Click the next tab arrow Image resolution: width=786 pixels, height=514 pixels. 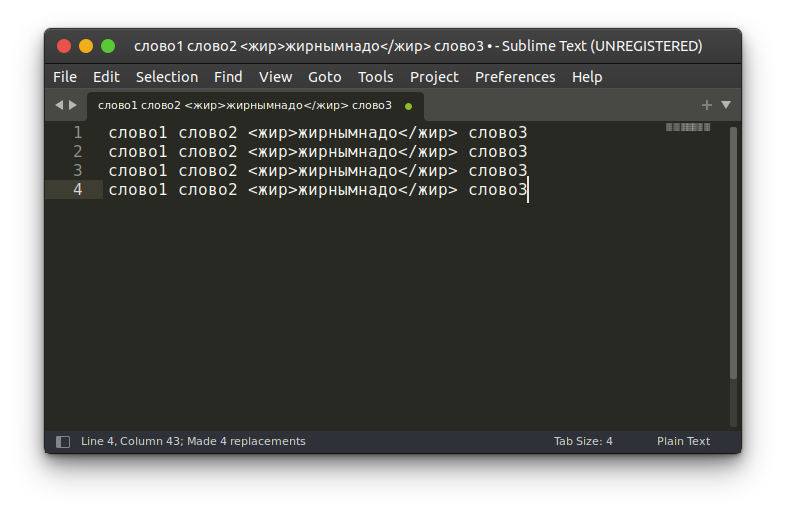coord(72,105)
